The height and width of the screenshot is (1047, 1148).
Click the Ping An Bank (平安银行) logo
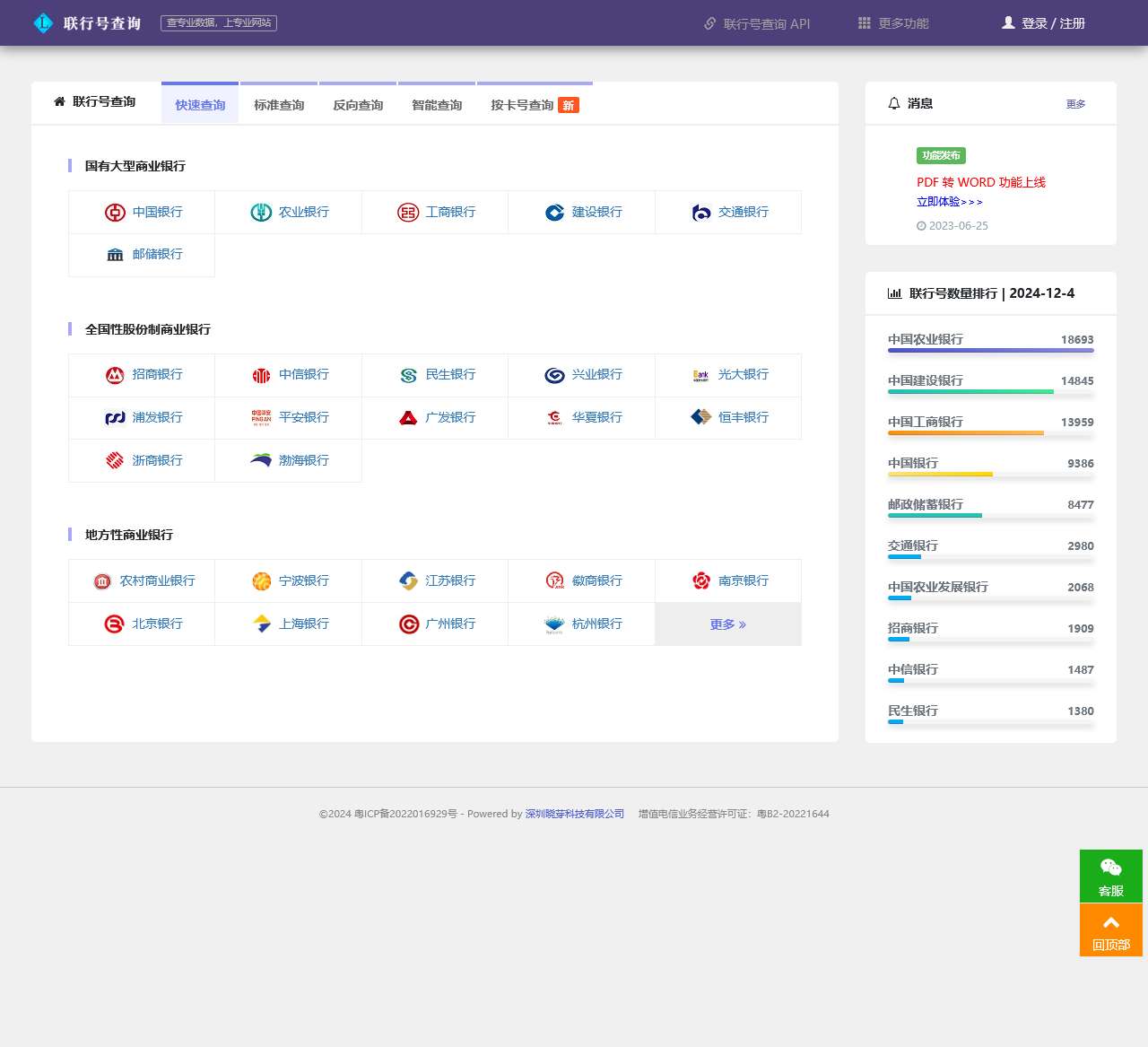click(261, 418)
